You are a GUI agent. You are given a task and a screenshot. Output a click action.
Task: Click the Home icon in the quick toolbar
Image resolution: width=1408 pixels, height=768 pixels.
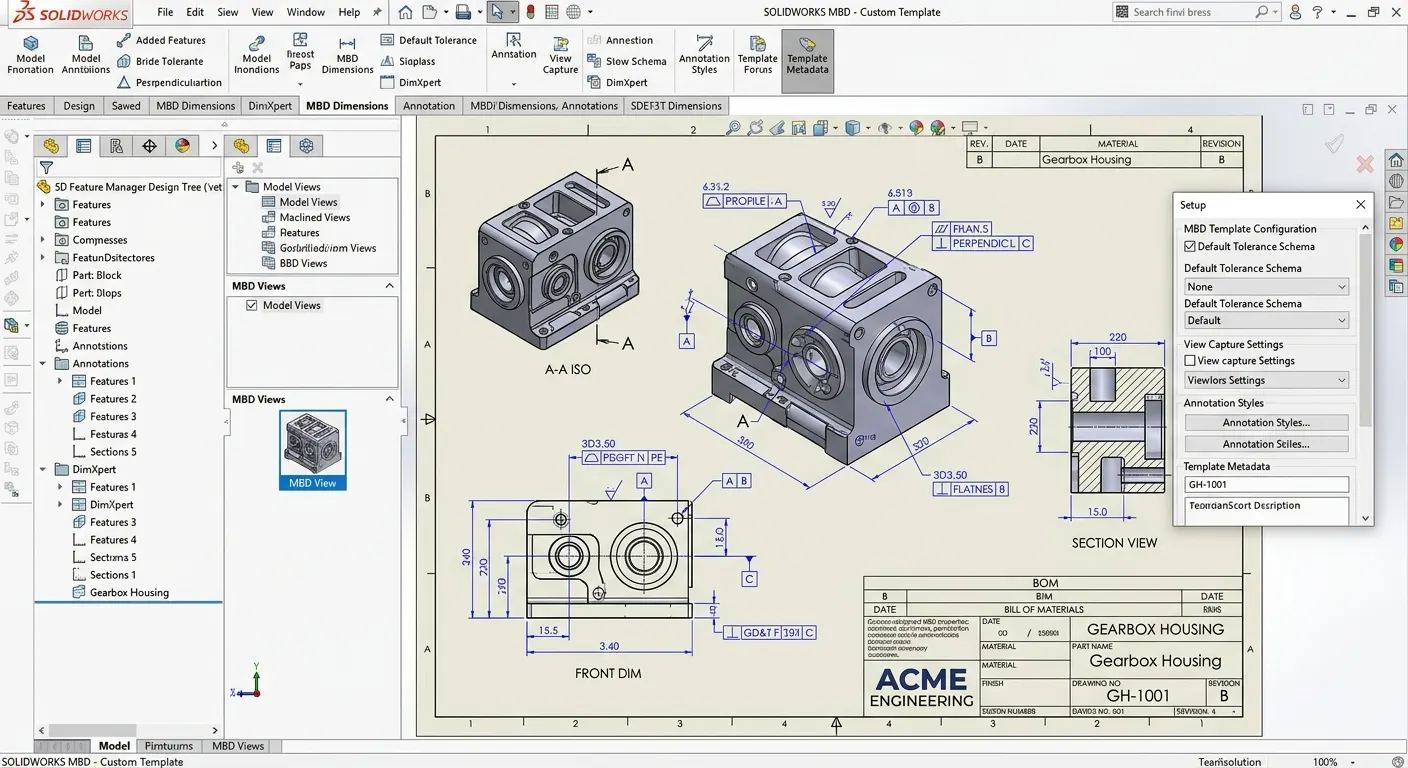(x=404, y=12)
